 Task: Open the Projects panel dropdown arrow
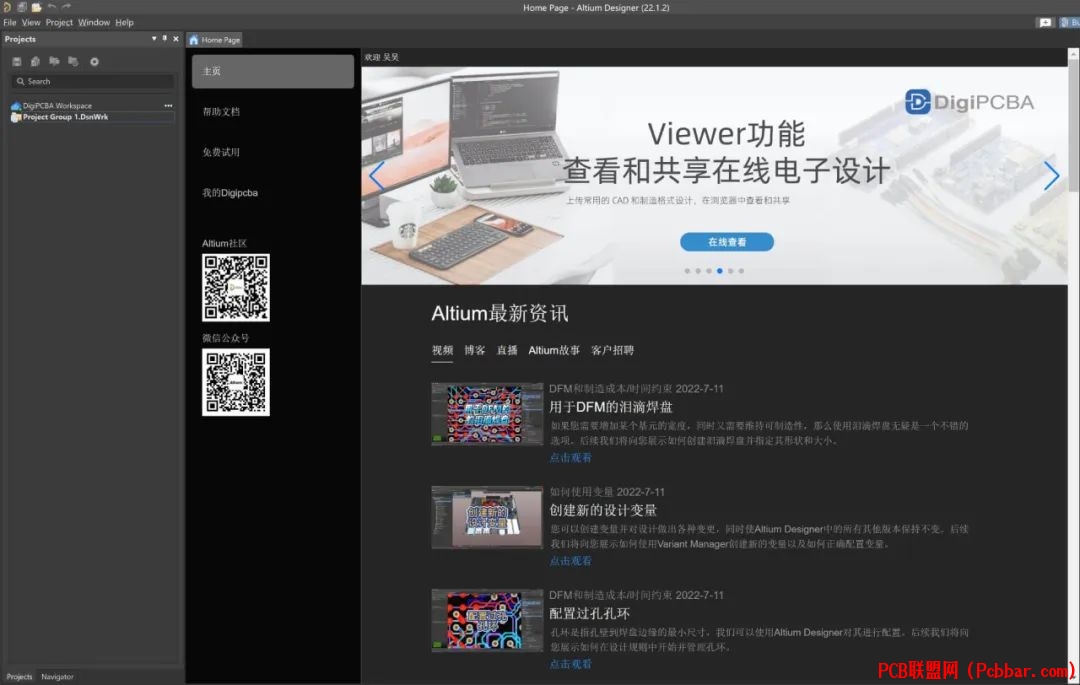click(x=154, y=39)
